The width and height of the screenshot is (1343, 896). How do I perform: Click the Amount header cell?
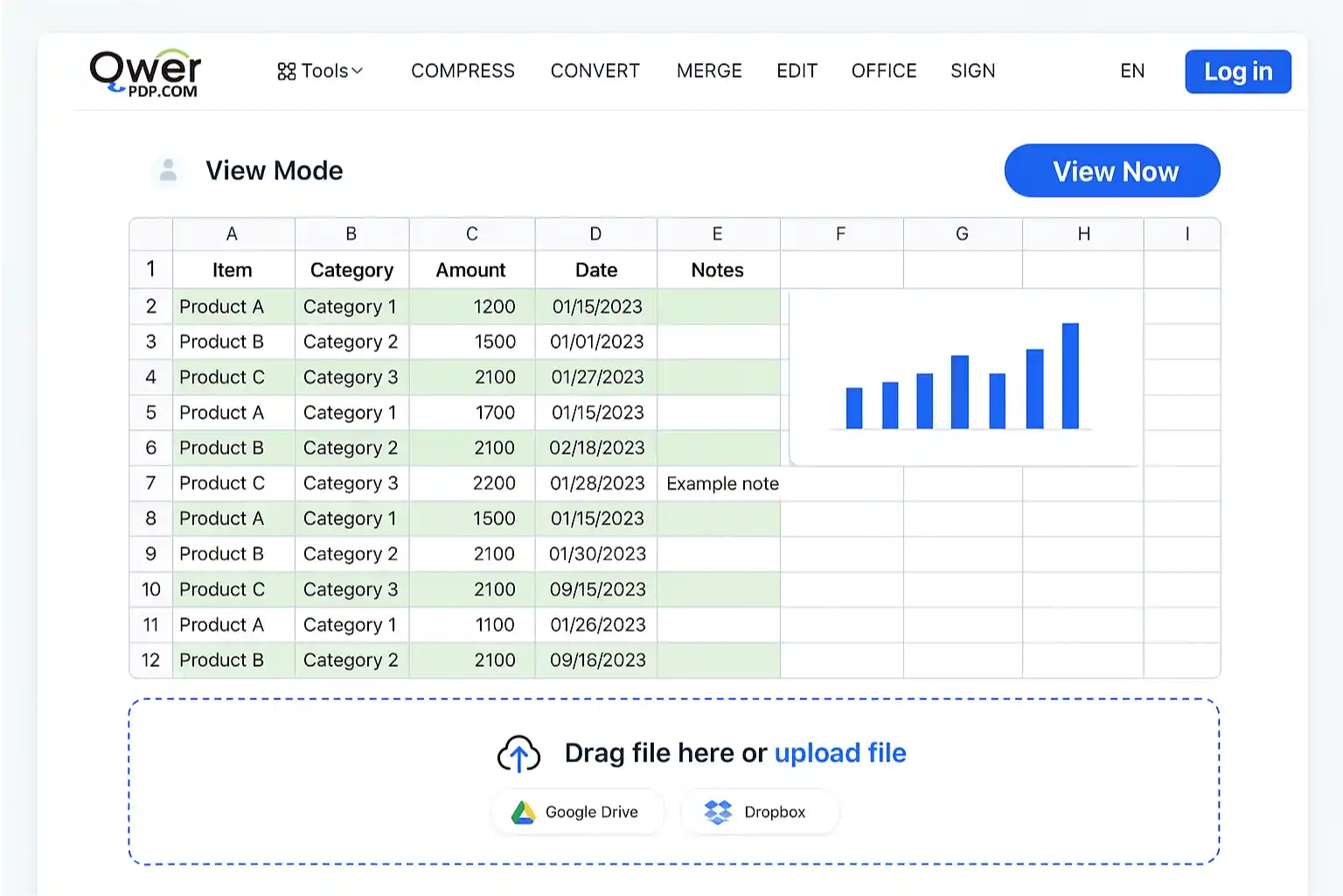472,270
